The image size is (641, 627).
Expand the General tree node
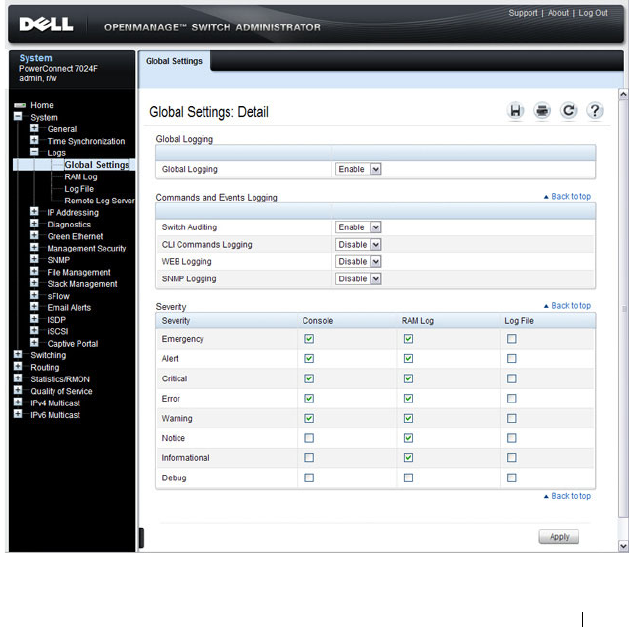34,128
